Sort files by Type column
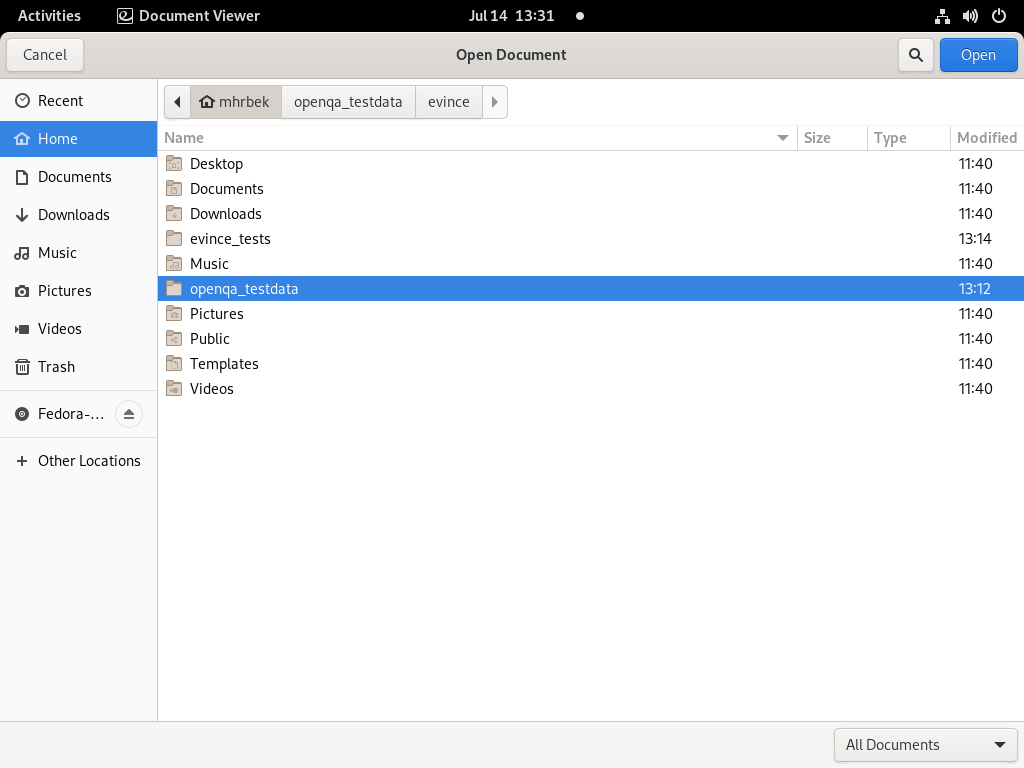Image resolution: width=1024 pixels, height=768 pixels. click(908, 138)
